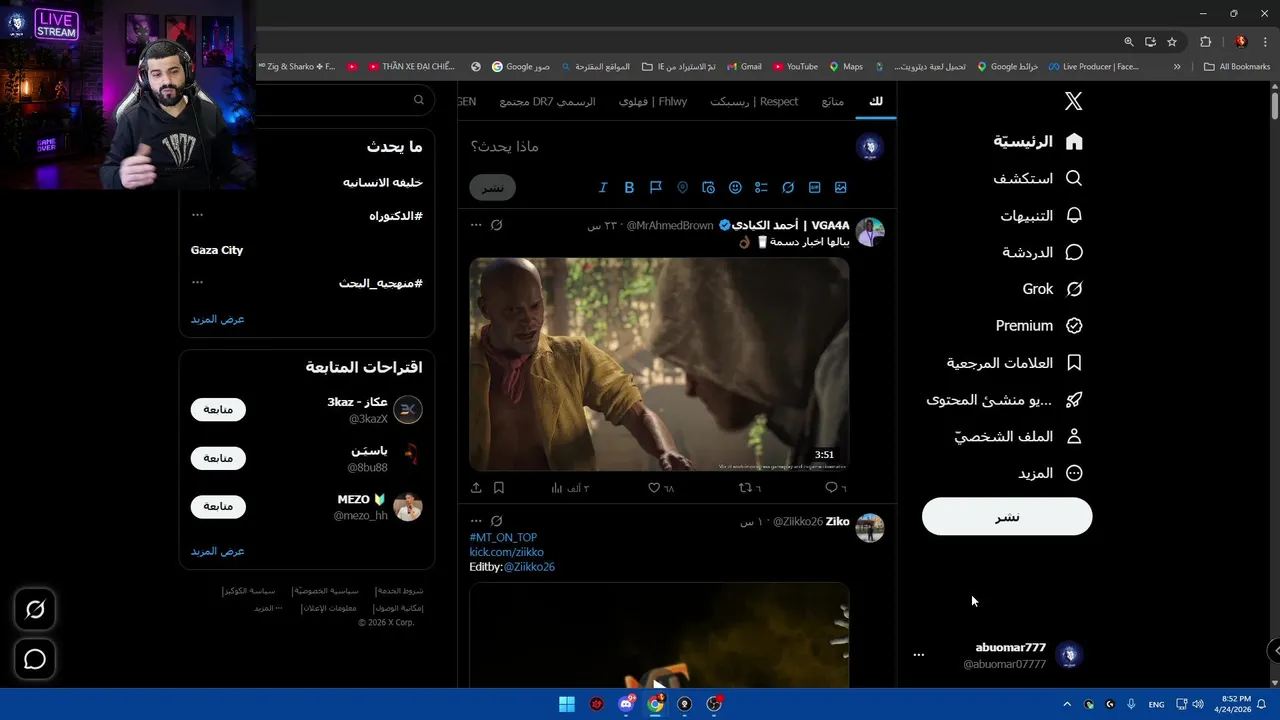Switch to the Respect | رسبكت tab
This screenshot has height=720, width=1280.
[754, 102]
